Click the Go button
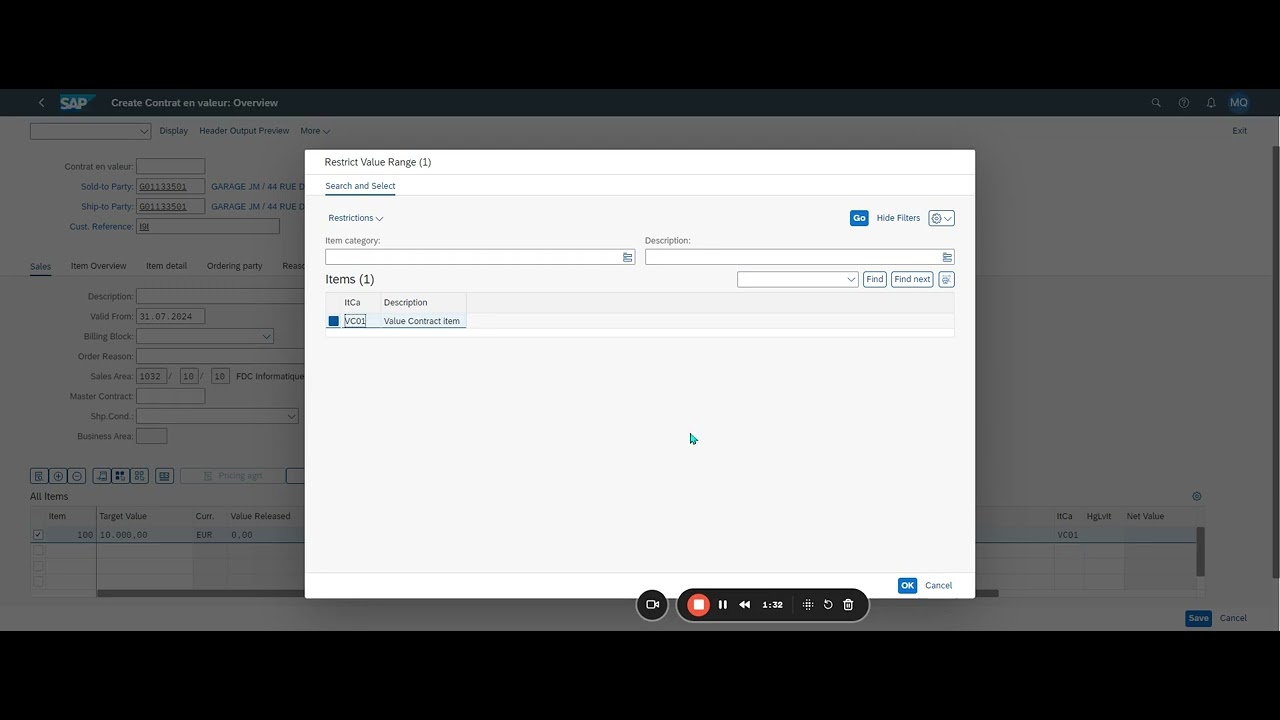 859,218
